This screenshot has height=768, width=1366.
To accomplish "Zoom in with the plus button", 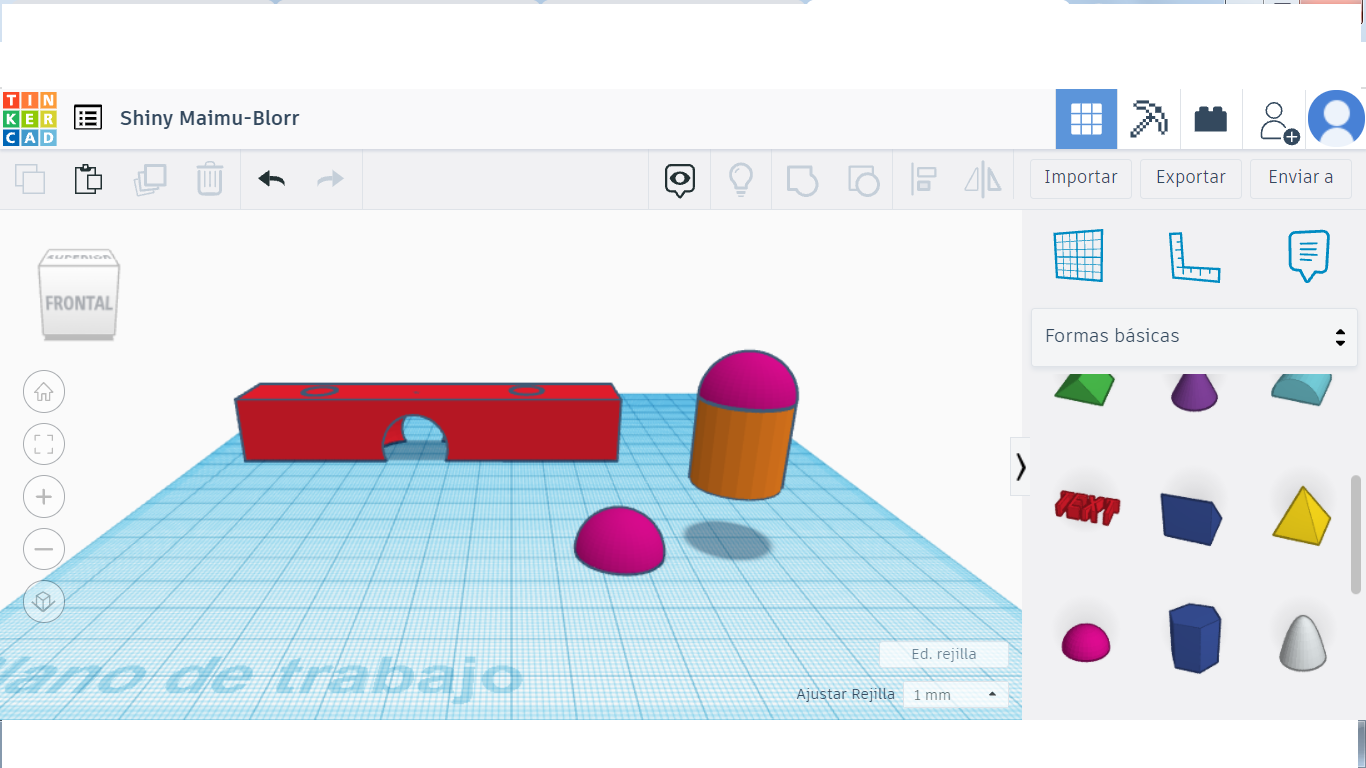I will coord(44,497).
